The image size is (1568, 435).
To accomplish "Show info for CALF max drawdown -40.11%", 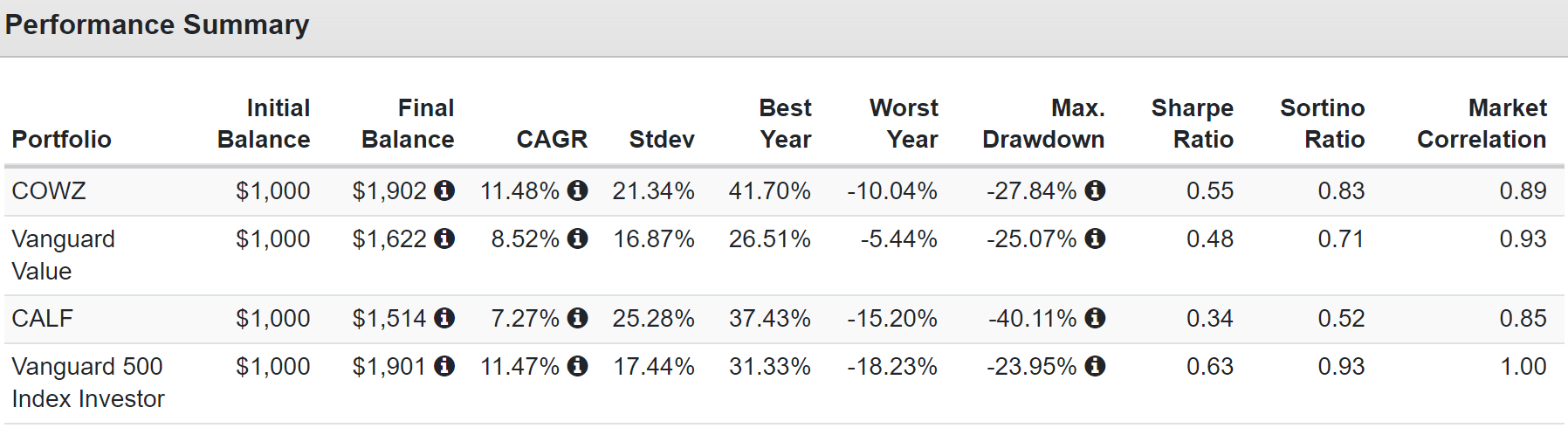I will pyautogui.click(x=1095, y=318).
